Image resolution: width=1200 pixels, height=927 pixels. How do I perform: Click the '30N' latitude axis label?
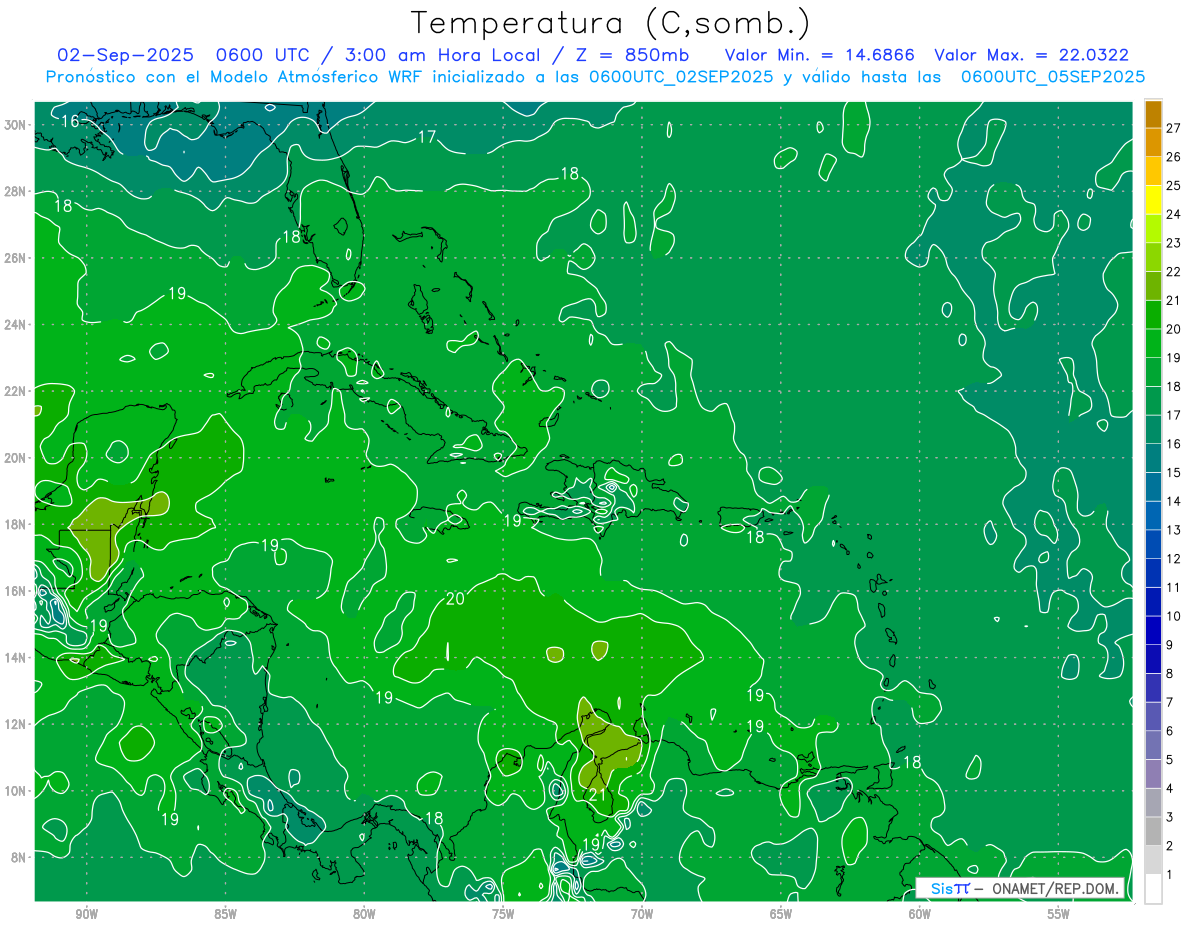[x=17, y=124]
